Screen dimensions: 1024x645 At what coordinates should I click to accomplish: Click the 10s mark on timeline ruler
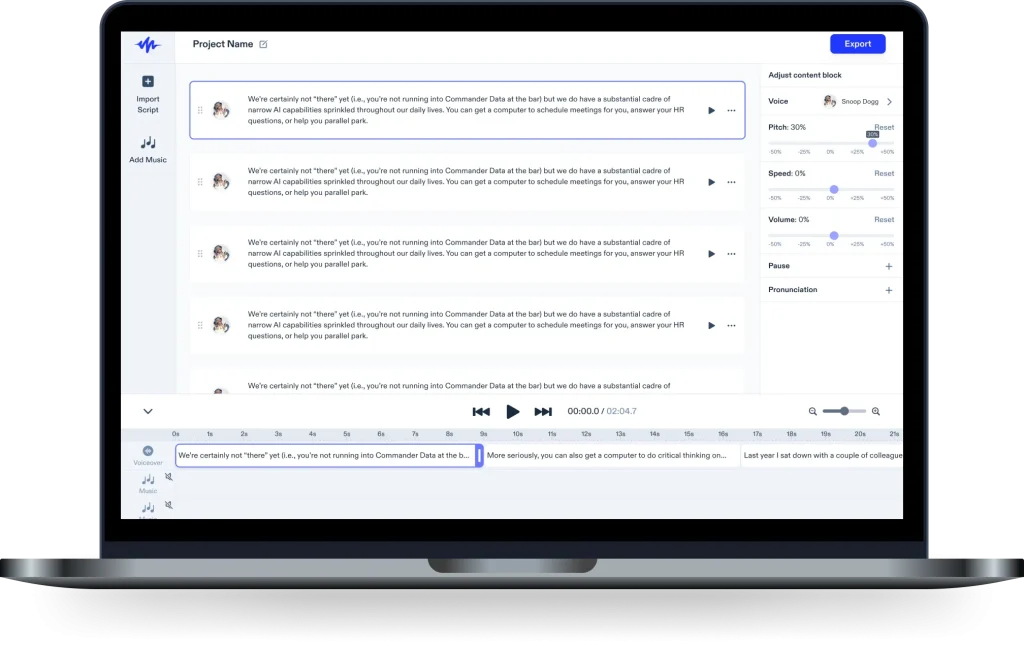pos(517,434)
